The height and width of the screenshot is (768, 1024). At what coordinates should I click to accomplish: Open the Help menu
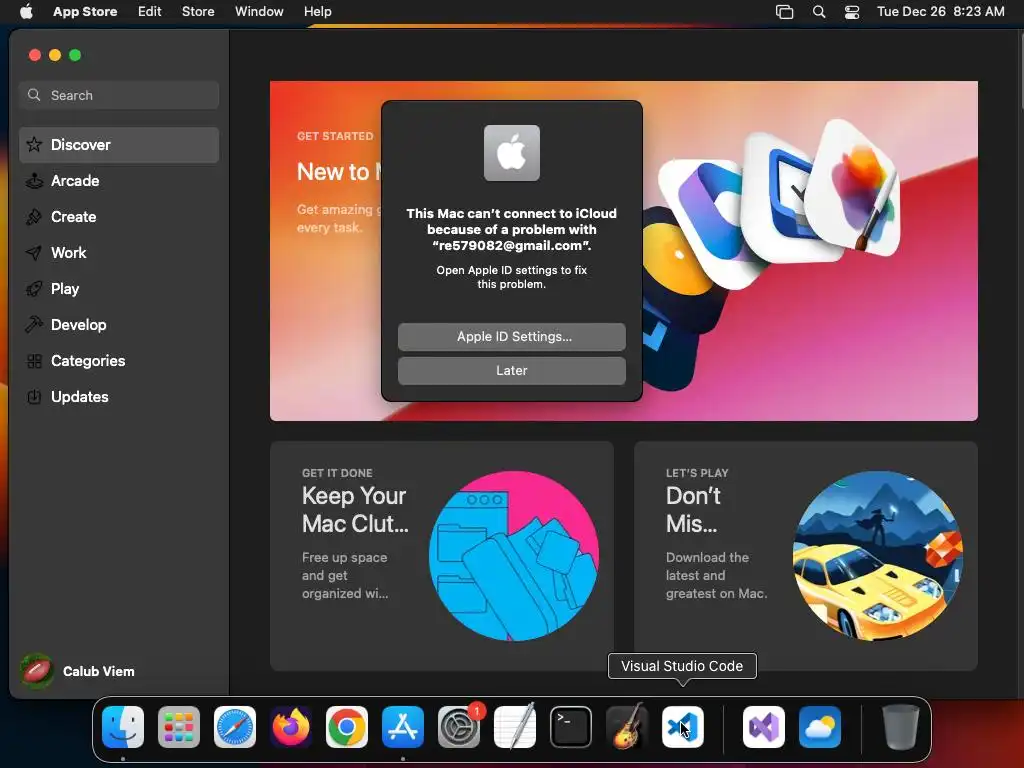(x=317, y=12)
